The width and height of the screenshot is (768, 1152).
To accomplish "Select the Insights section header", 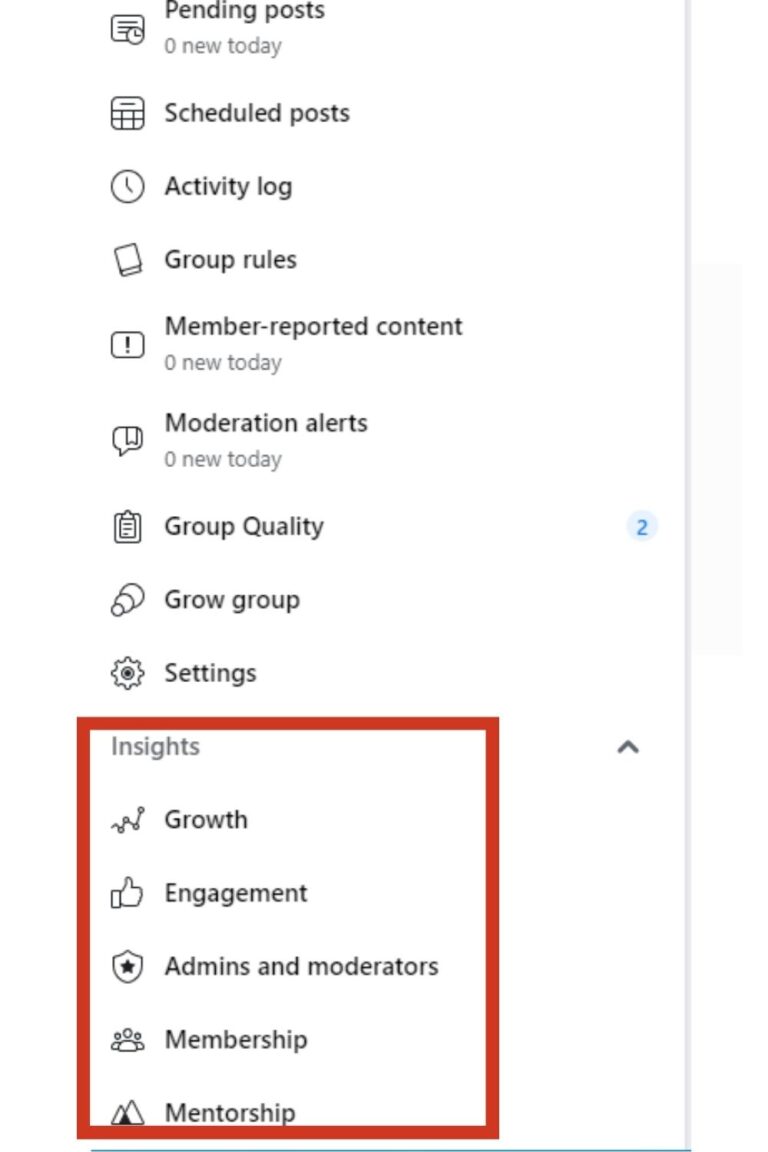I will coord(155,746).
